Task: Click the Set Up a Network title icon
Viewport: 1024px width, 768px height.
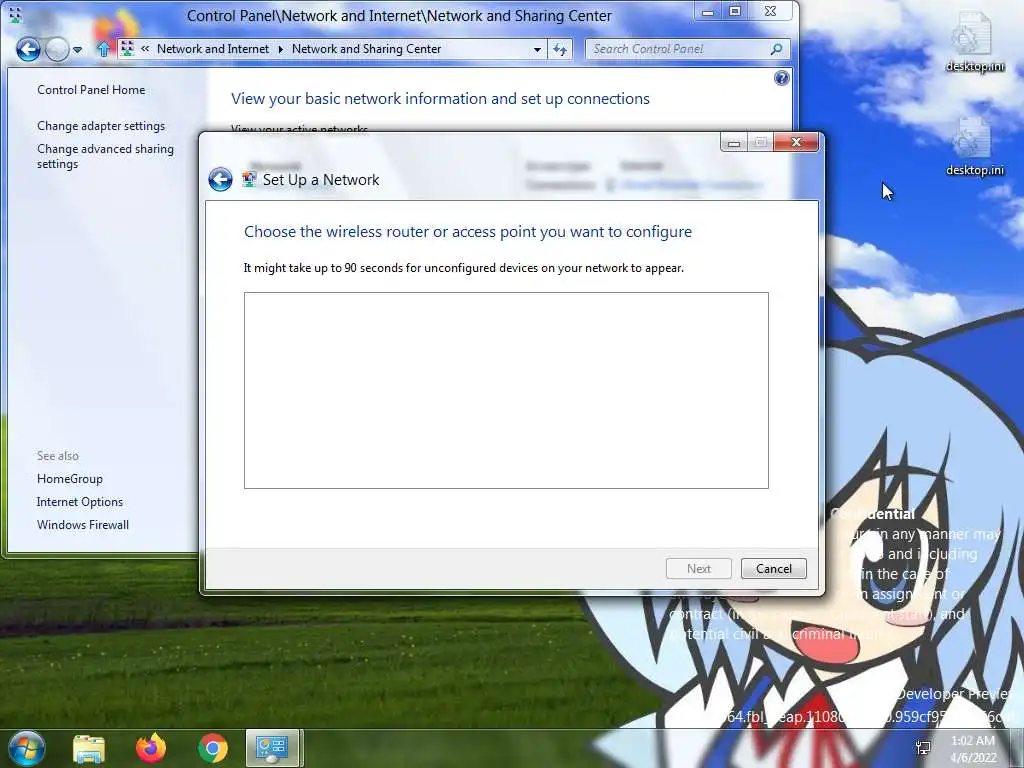Action: 249,179
